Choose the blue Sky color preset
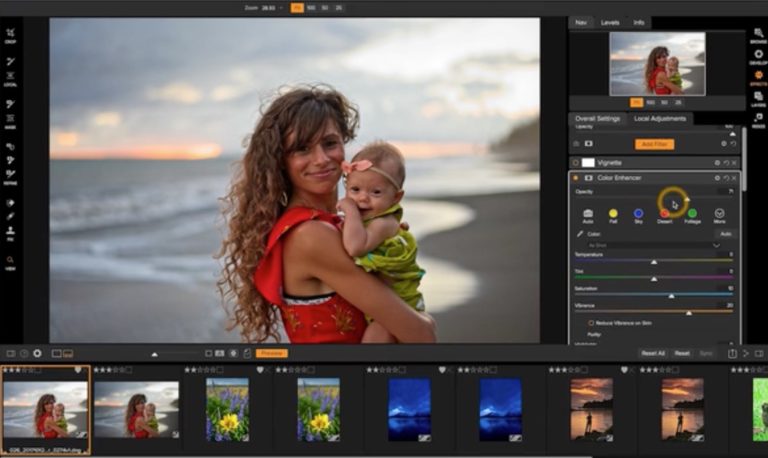 click(x=638, y=216)
